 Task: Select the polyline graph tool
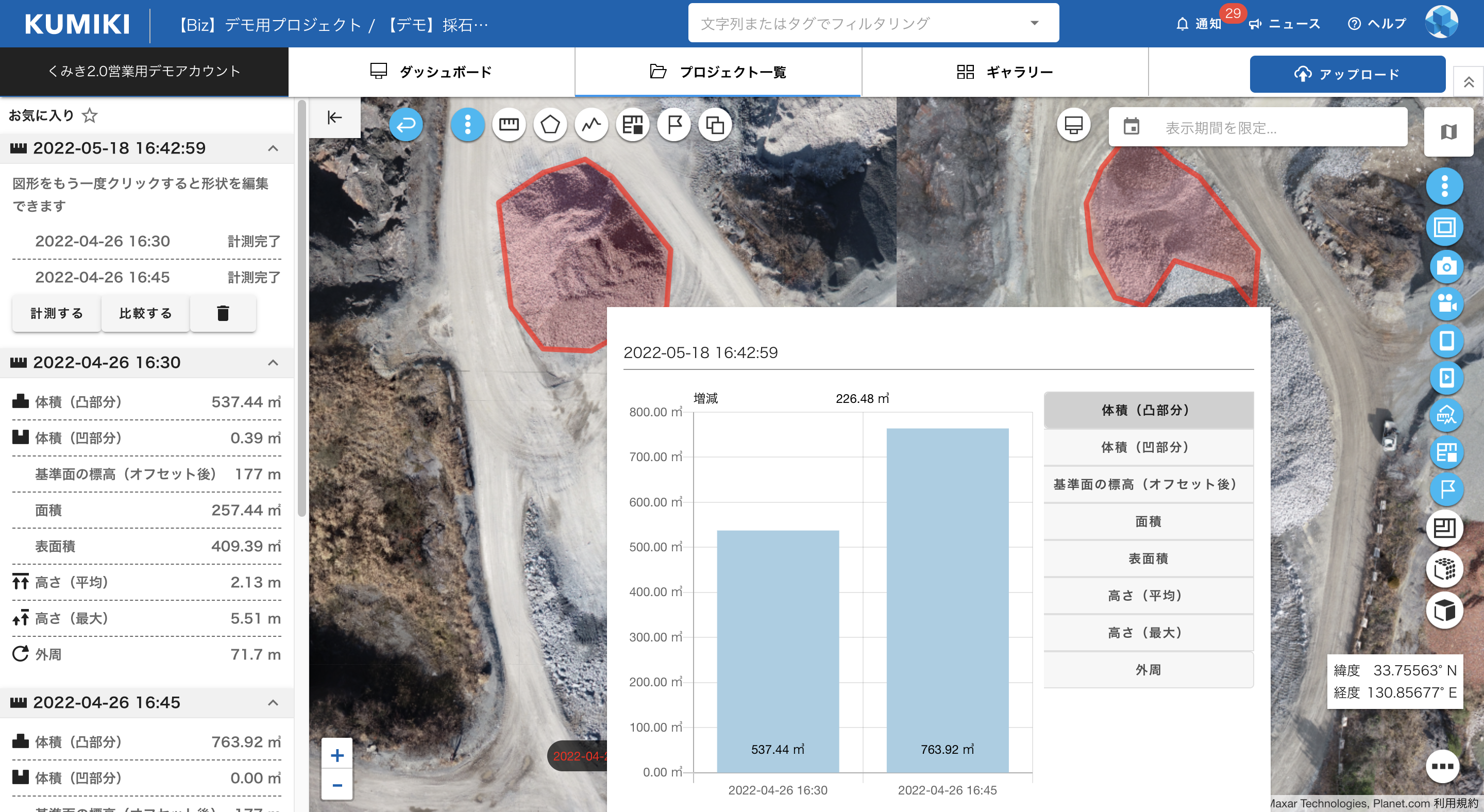pyautogui.click(x=591, y=124)
